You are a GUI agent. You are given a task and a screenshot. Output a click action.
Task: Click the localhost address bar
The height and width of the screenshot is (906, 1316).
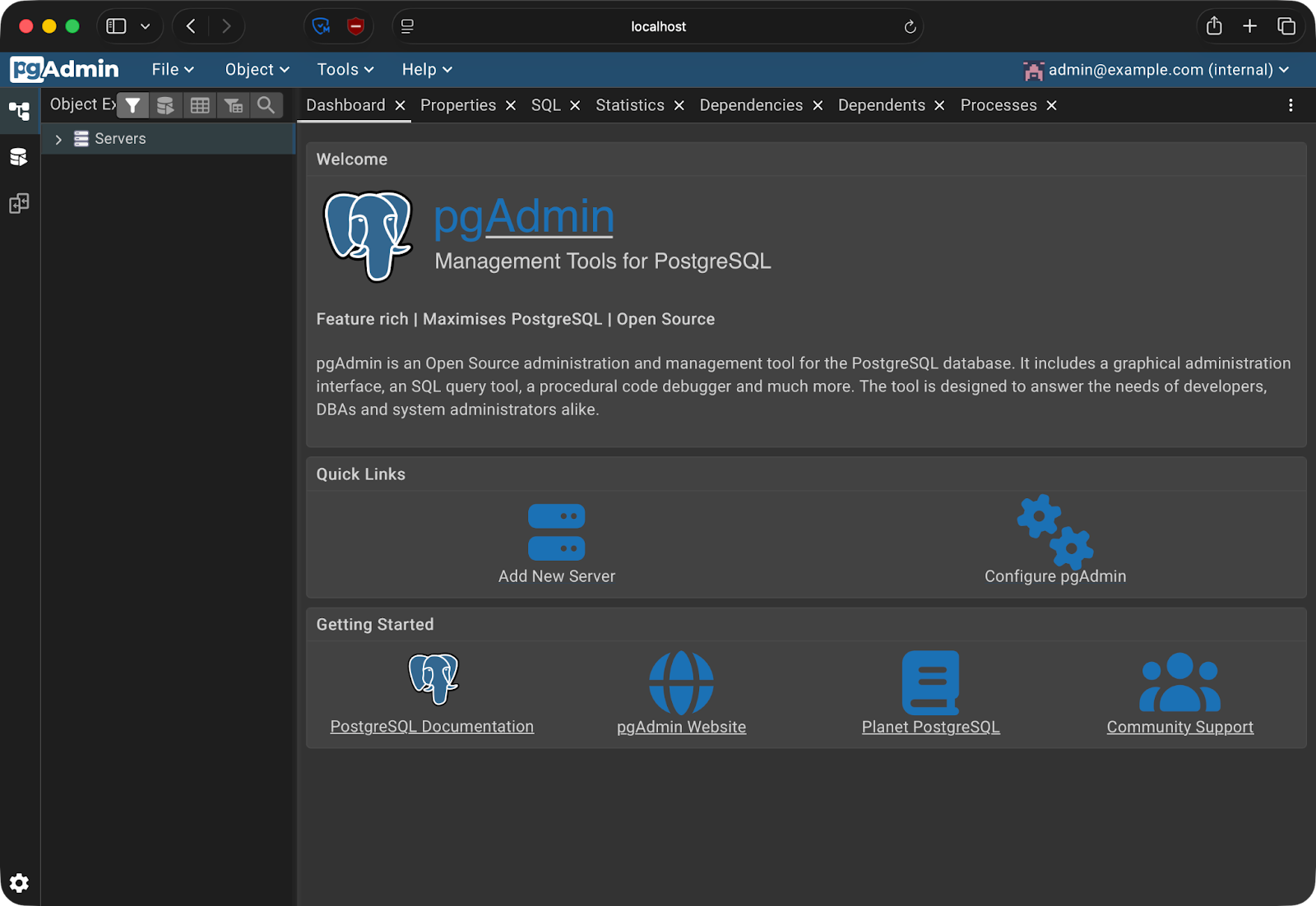pyautogui.click(x=658, y=26)
